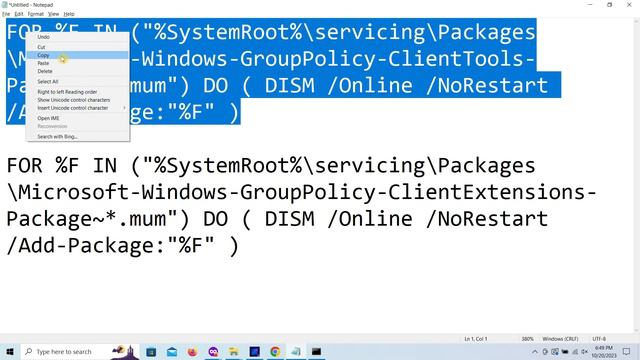The height and width of the screenshot is (360, 640).
Task: Choose Search with Bing in context menu
Action: tap(78, 137)
